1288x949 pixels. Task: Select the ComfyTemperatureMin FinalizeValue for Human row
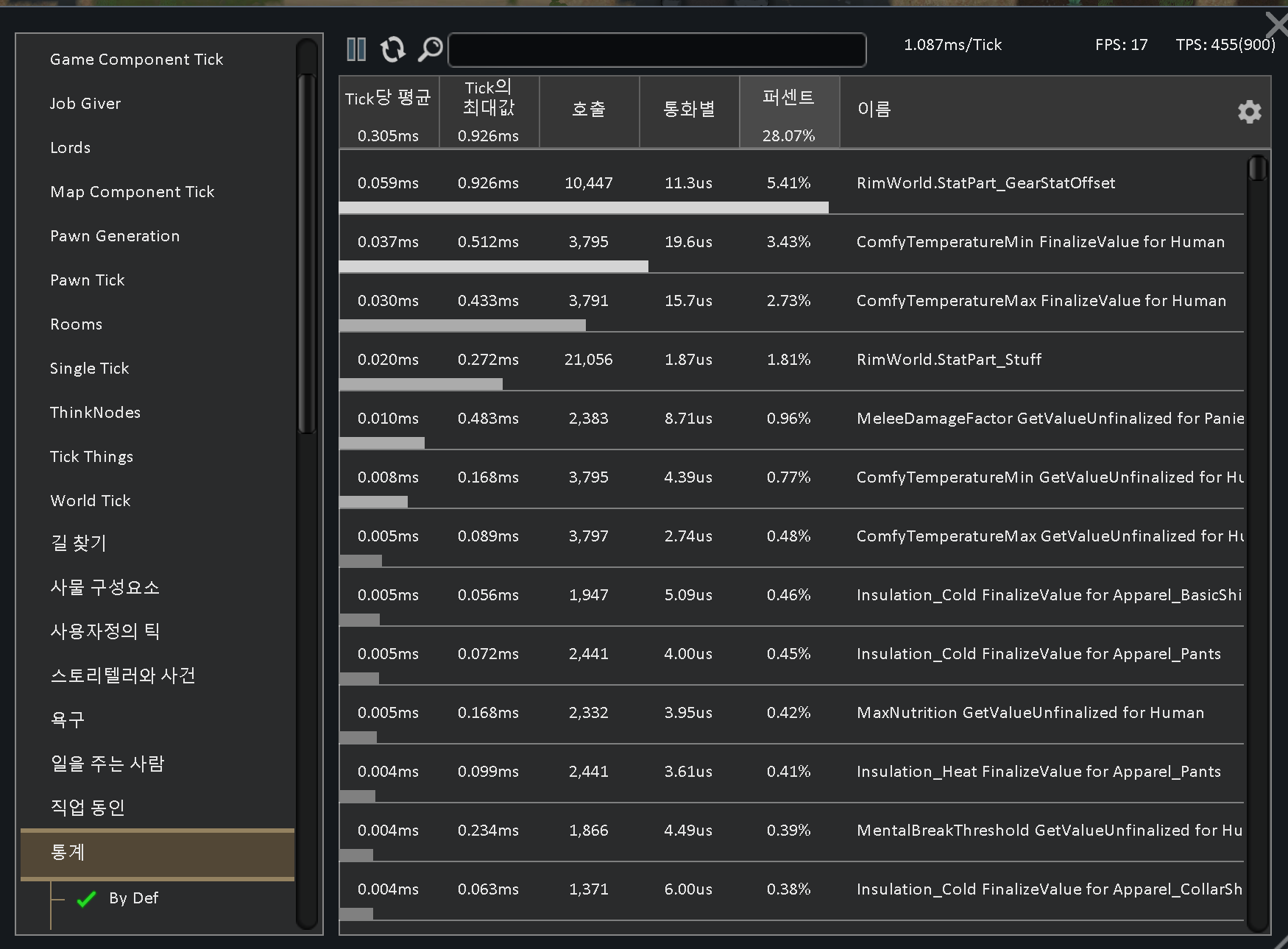pos(791,242)
